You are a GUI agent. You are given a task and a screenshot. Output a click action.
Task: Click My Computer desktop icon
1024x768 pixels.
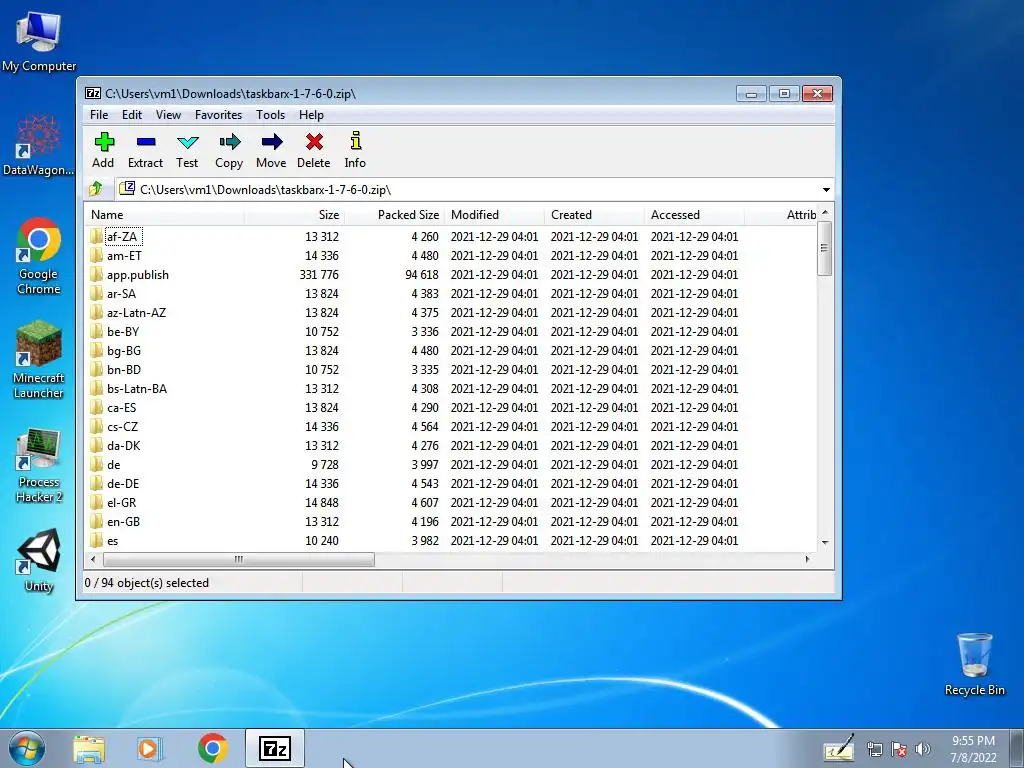[x=39, y=40]
